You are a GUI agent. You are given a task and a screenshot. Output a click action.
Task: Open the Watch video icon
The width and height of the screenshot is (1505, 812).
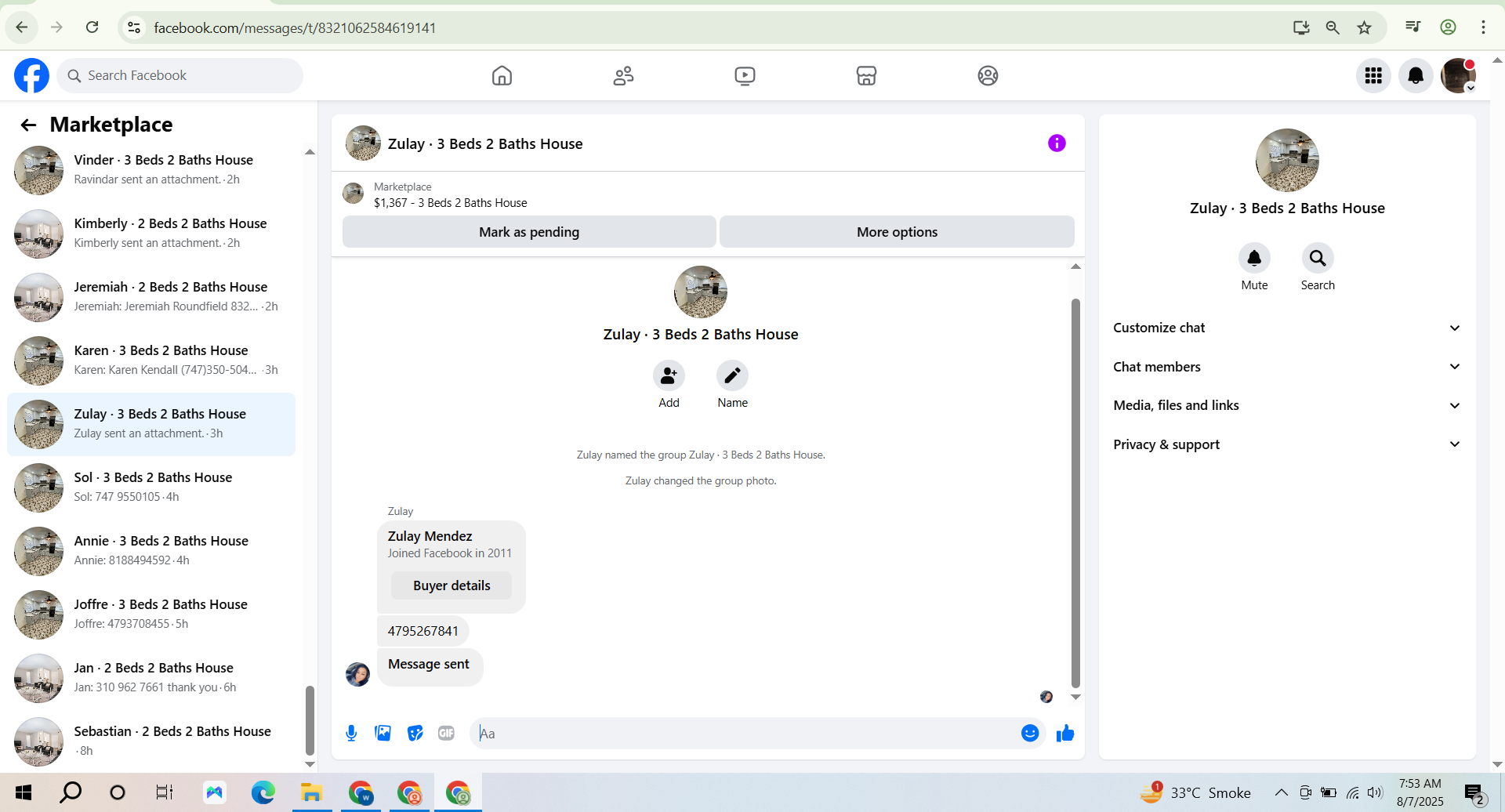(x=745, y=75)
